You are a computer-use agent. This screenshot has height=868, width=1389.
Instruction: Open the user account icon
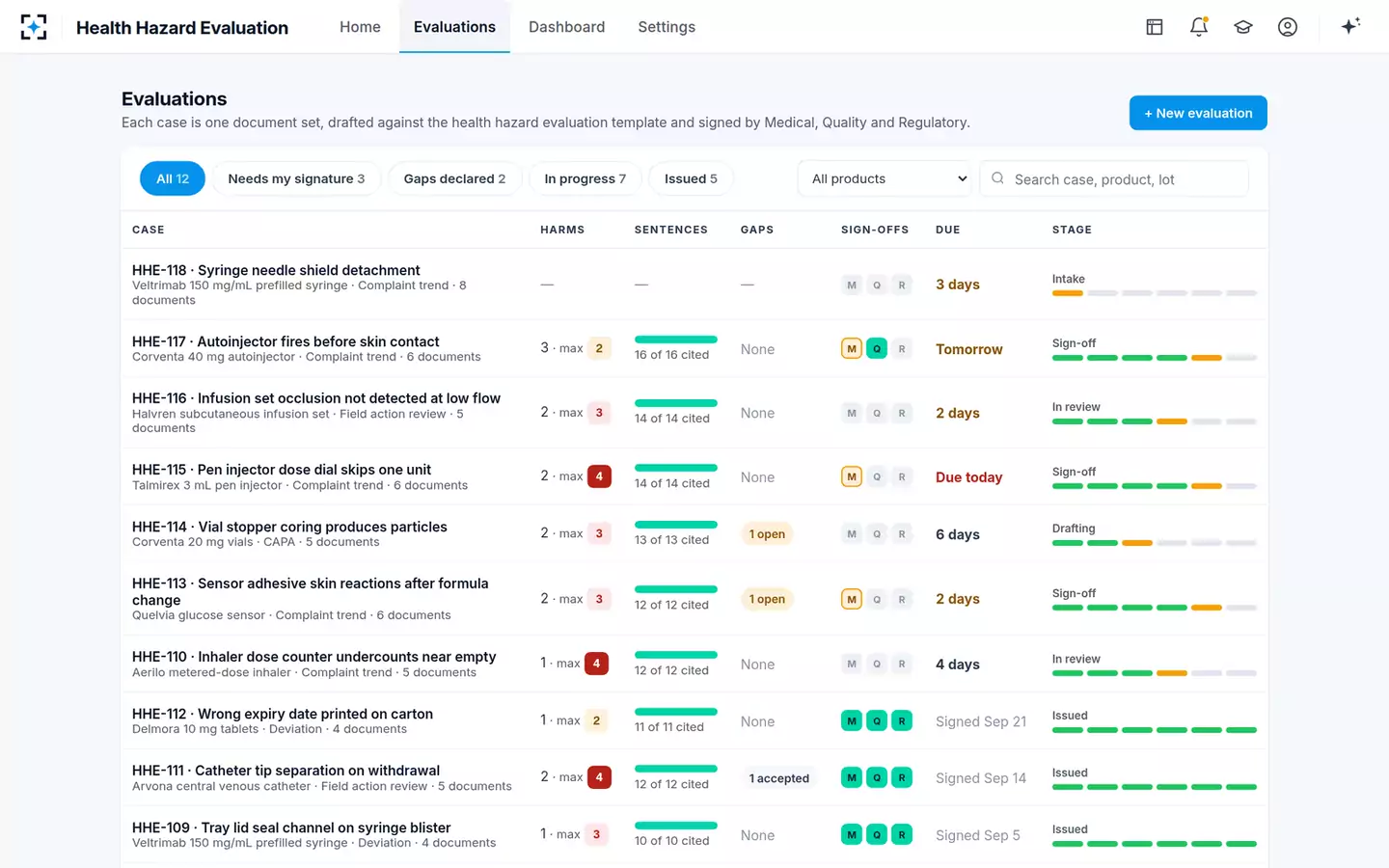click(x=1288, y=27)
